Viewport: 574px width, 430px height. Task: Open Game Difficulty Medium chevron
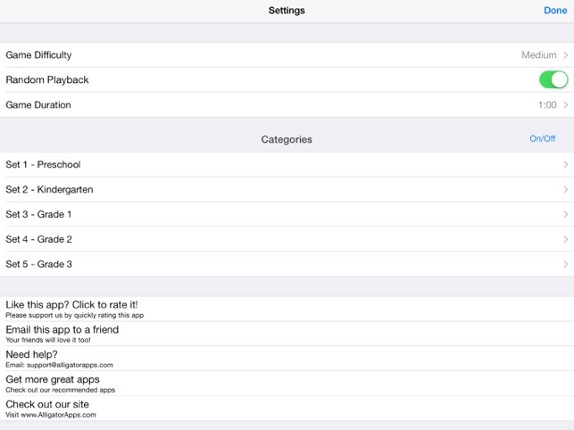[x=566, y=55]
